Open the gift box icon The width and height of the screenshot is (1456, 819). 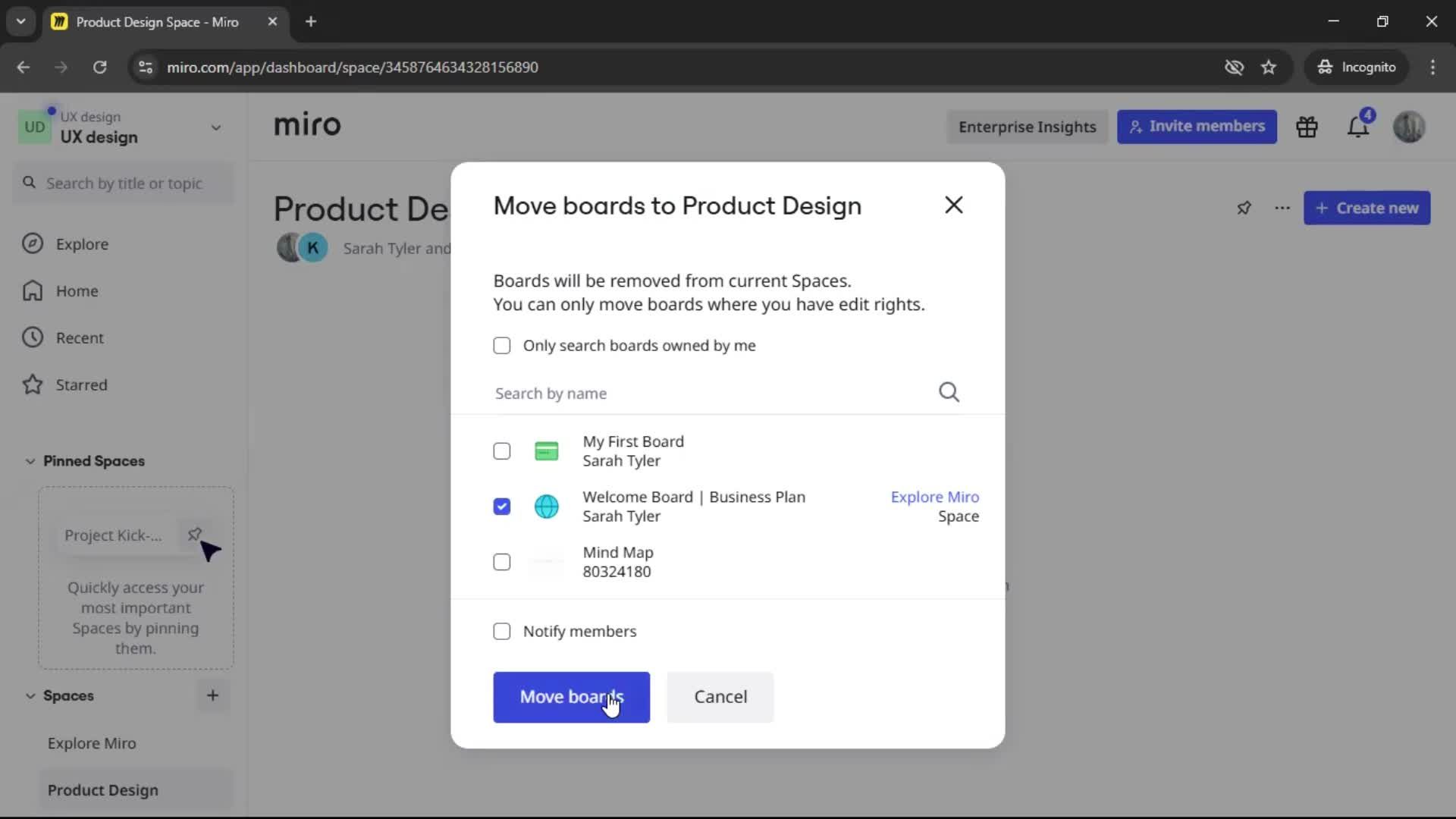point(1307,127)
